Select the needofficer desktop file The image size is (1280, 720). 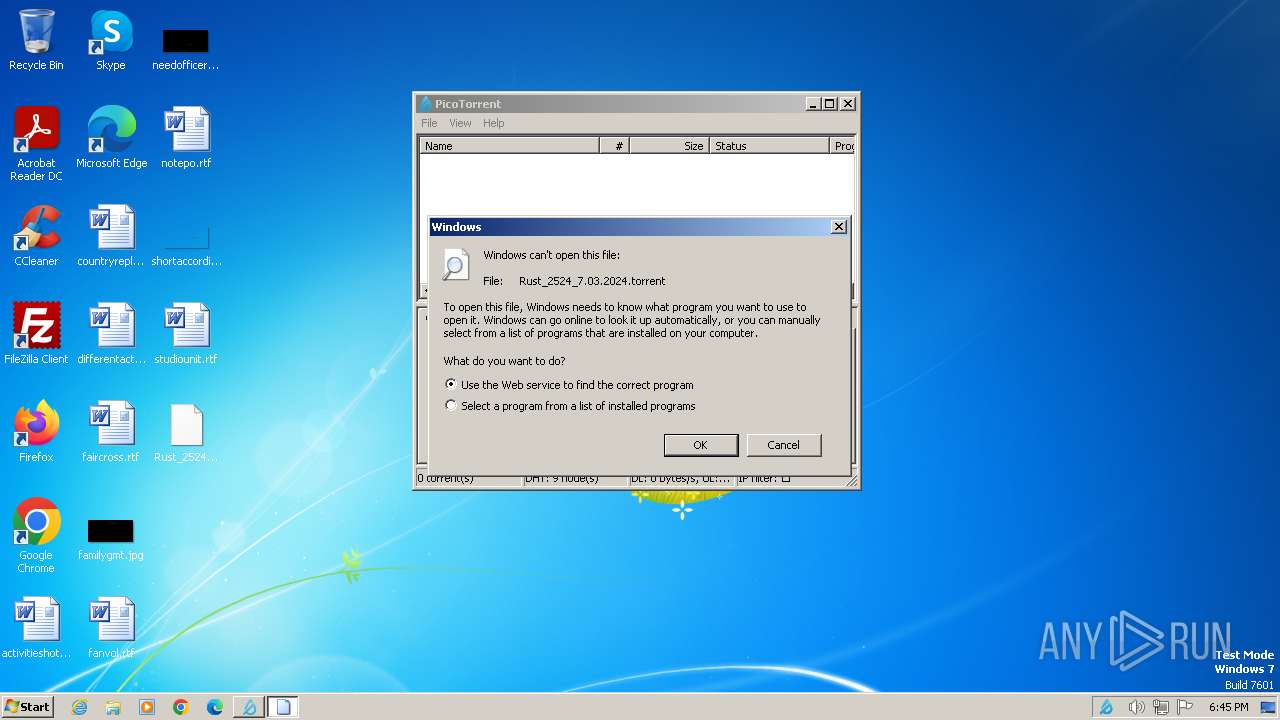point(186,48)
